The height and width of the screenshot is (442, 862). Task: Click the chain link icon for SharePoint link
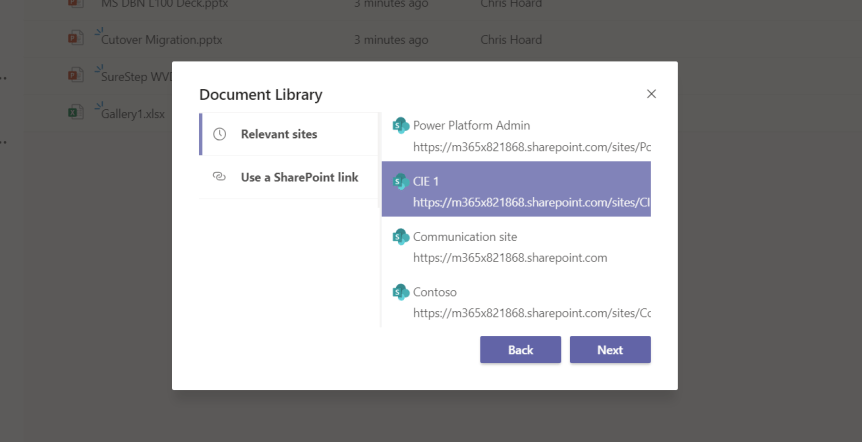pyautogui.click(x=220, y=177)
